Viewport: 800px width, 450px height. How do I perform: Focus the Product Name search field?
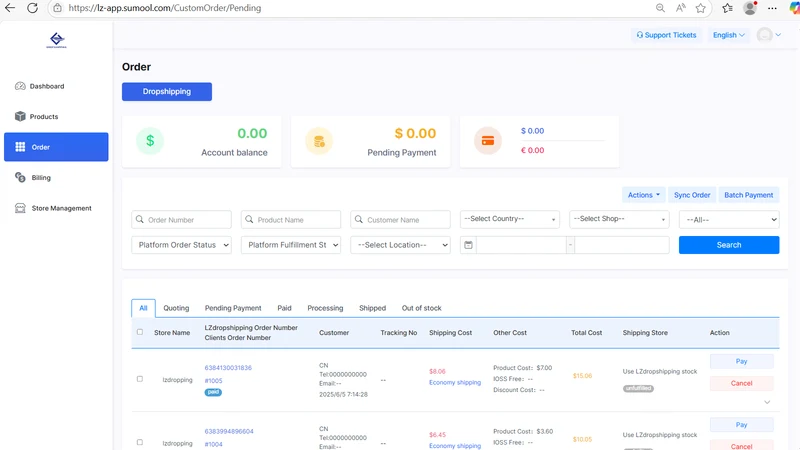click(x=291, y=219)
